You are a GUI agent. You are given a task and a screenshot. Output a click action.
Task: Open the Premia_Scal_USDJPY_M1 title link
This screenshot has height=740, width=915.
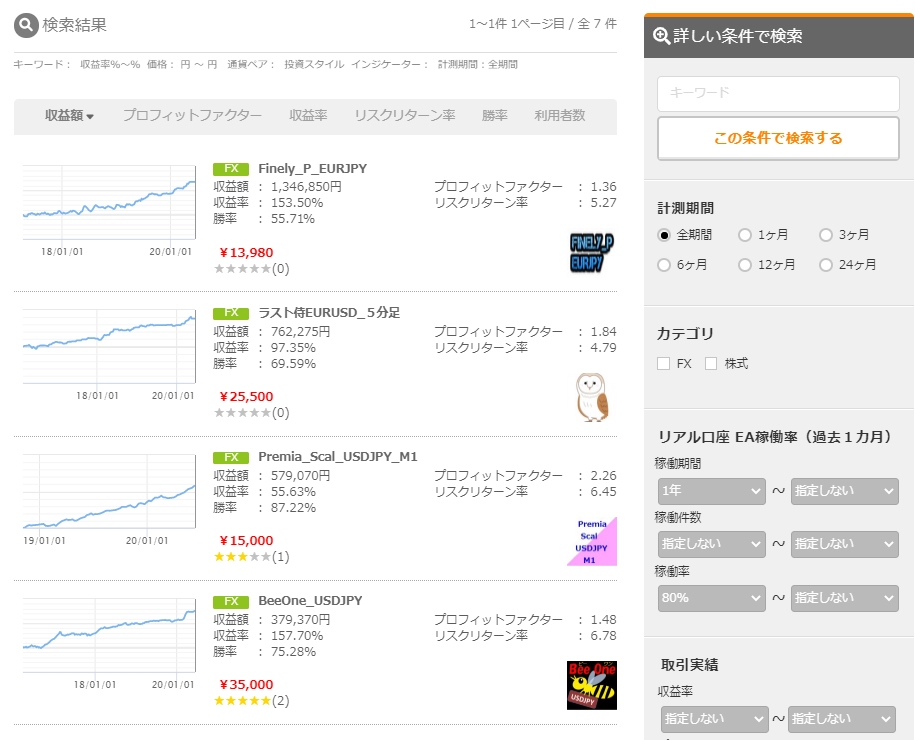338,457
